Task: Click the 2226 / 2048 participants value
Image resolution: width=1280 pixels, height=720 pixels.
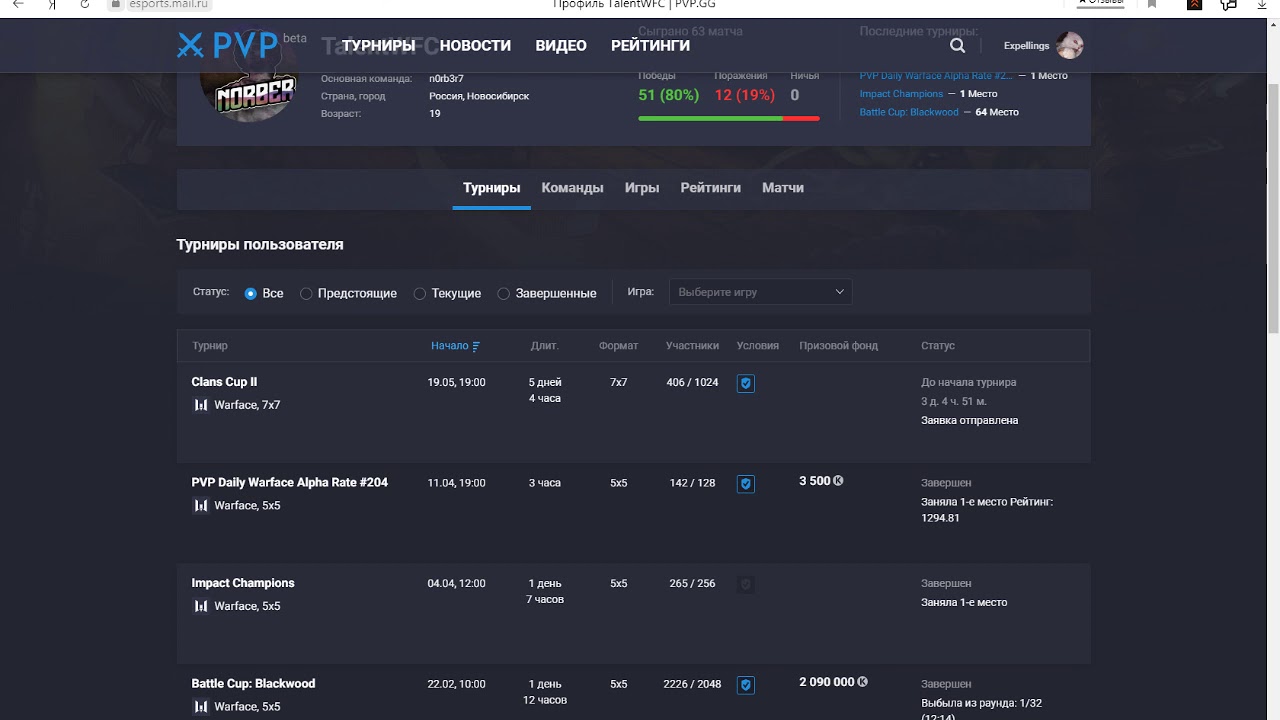Action: click(692, 684)
